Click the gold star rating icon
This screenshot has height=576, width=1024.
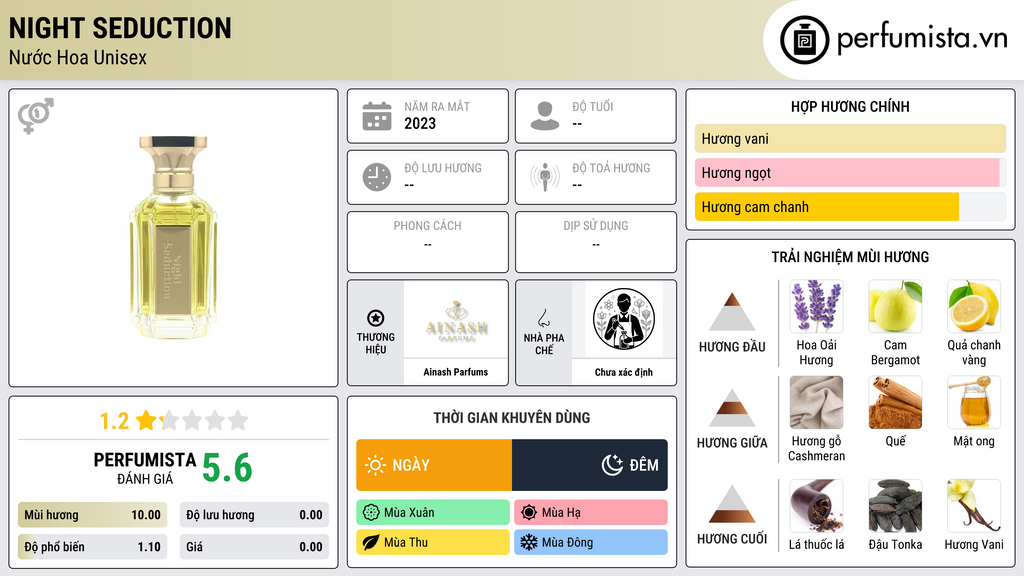pos(146,420)
